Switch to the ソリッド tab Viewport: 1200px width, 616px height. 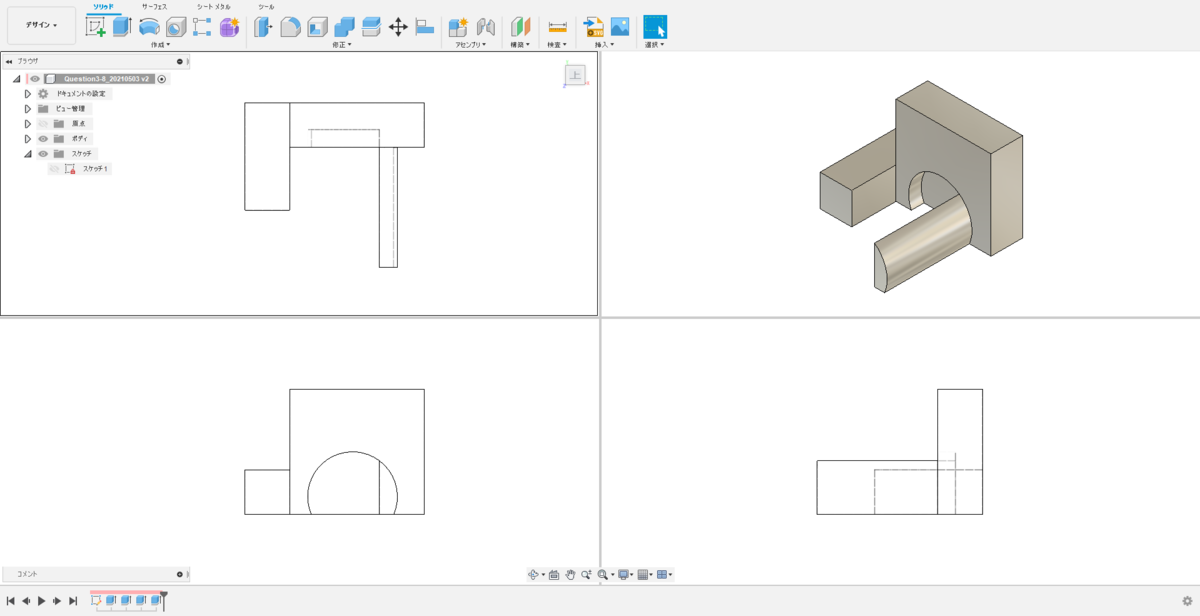click(x=103, y=7)
